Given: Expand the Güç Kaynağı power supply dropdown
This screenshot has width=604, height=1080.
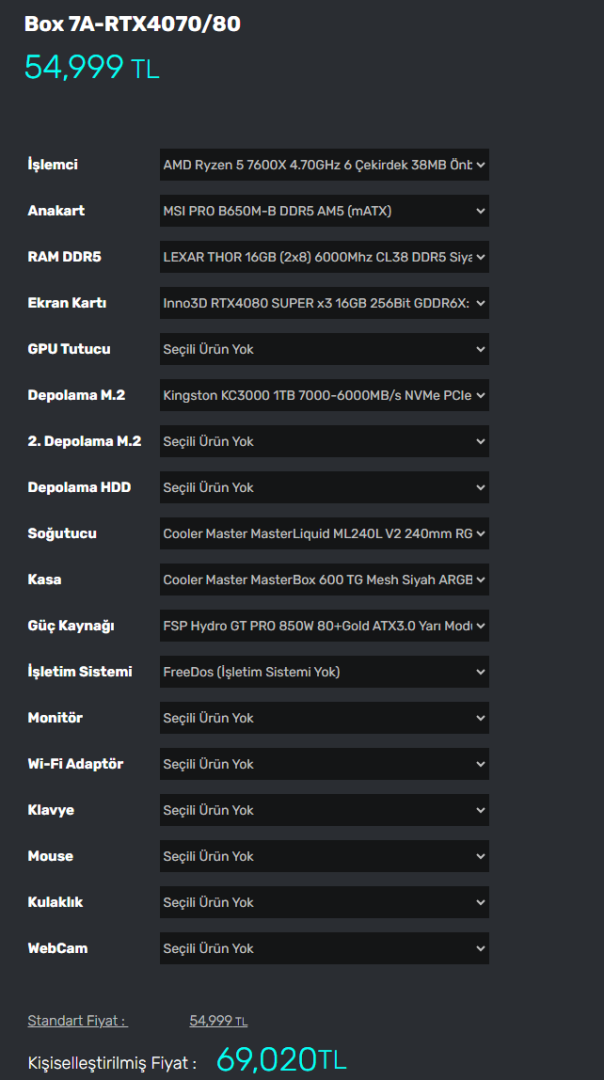Looking at the screenshot, I should [324, 626].
